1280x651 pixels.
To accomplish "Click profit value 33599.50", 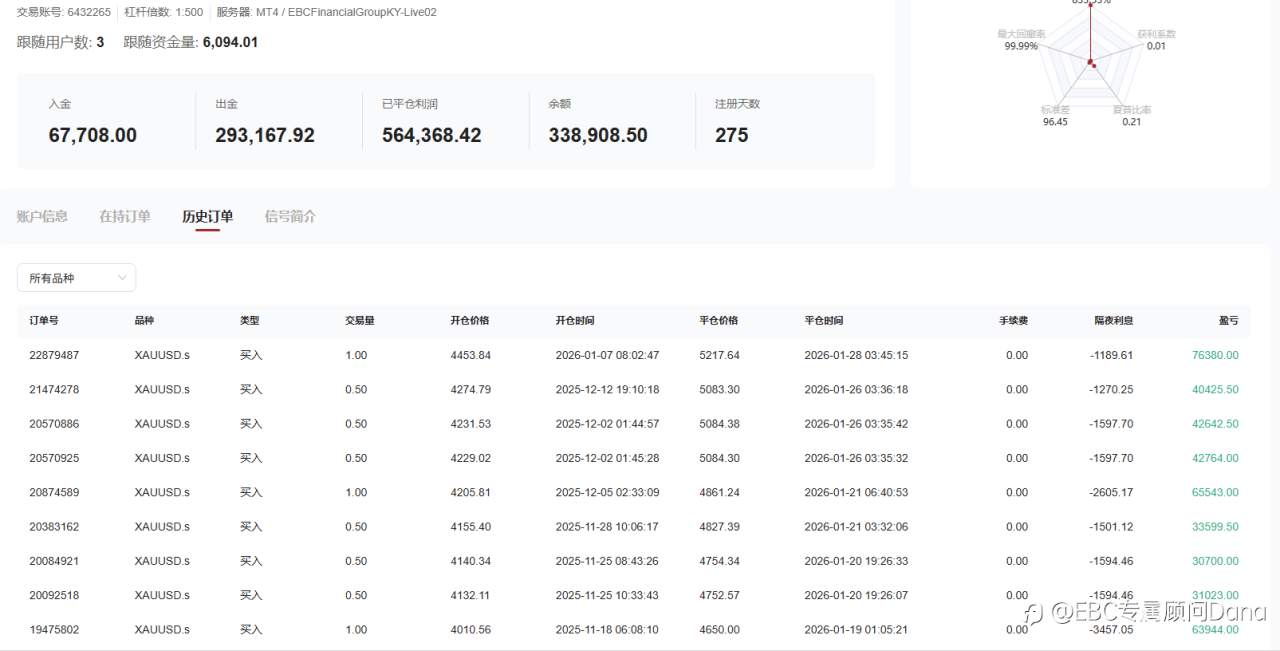I will tap(1215, 526).
